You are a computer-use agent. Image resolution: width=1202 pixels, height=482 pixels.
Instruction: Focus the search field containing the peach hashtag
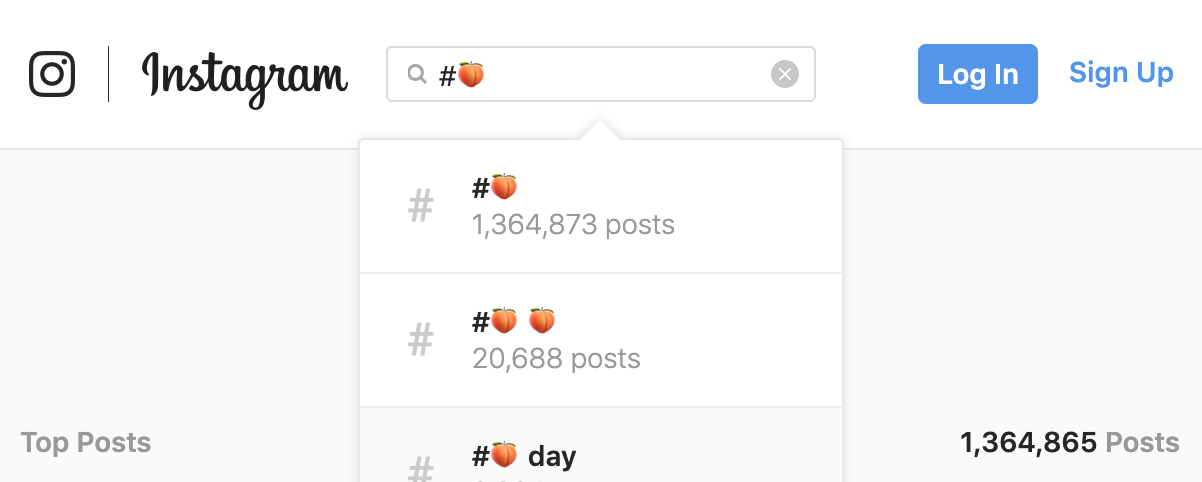[x=601, y=74]
